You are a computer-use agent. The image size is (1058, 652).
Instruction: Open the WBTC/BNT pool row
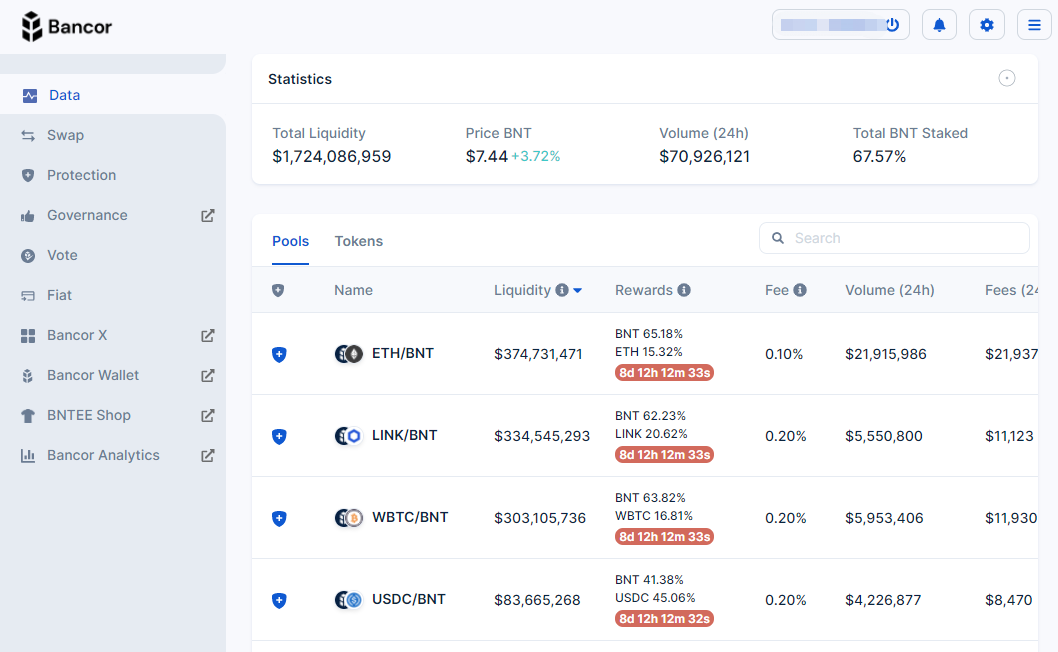410,518
